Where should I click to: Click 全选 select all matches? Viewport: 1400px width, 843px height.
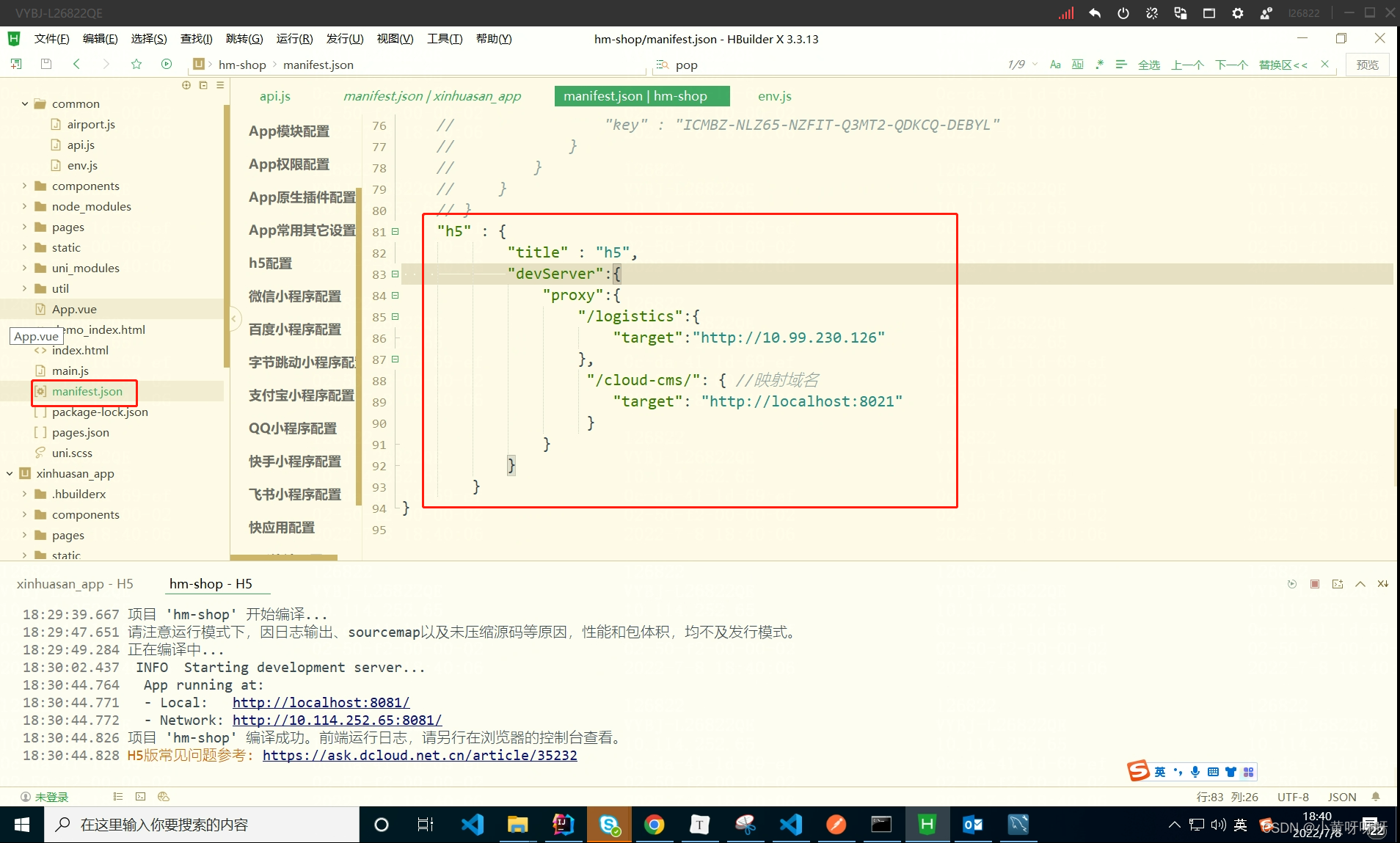pos(1149,65)
